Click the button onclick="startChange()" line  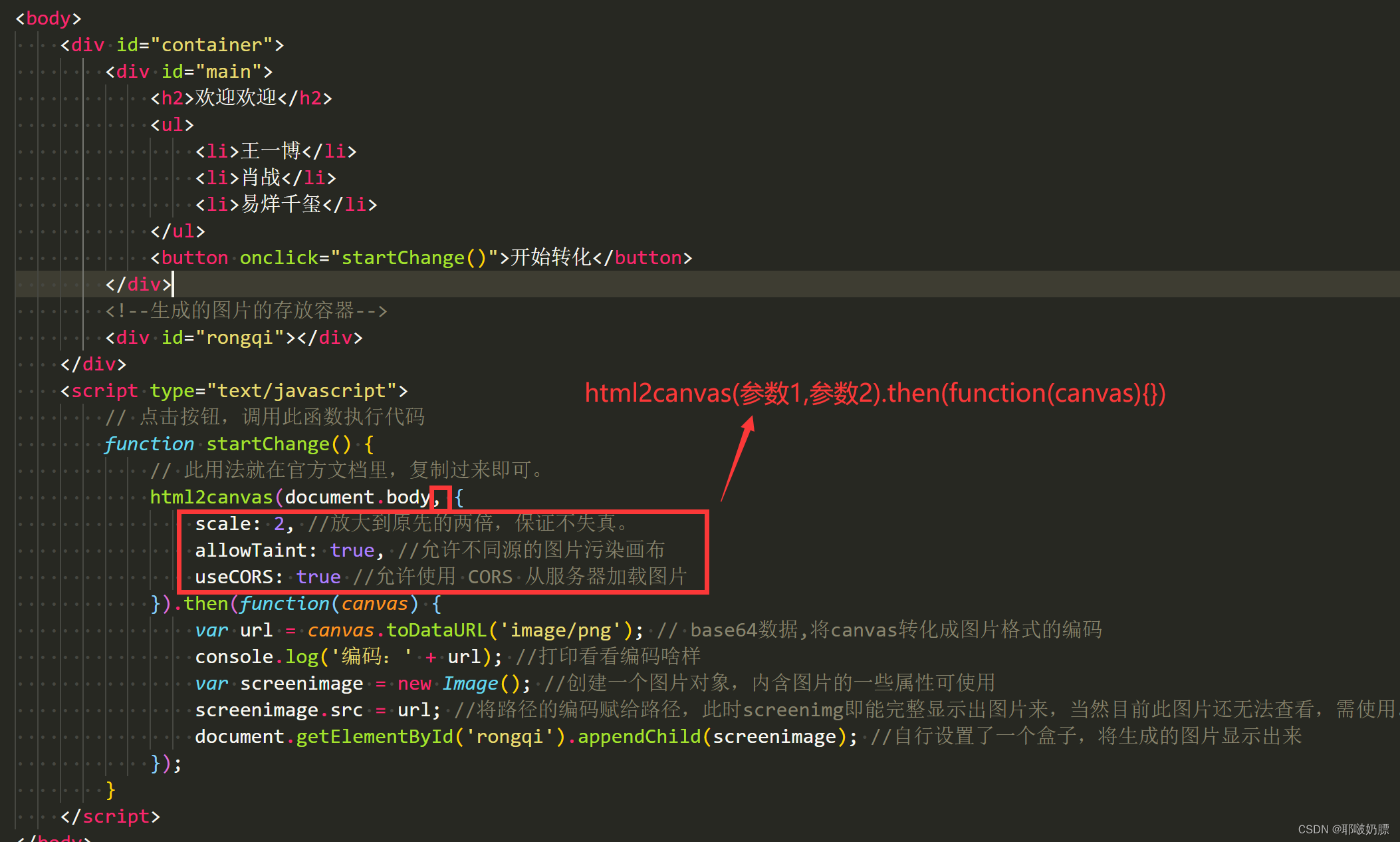point(421,257)
